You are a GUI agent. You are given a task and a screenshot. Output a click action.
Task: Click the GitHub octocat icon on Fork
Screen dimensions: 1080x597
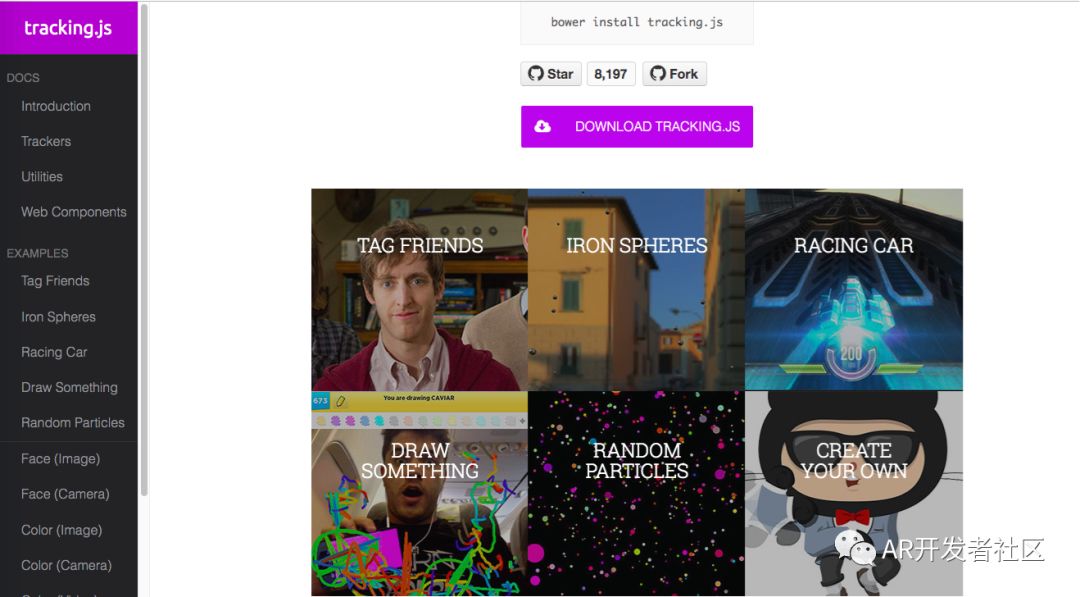[658, 73]
